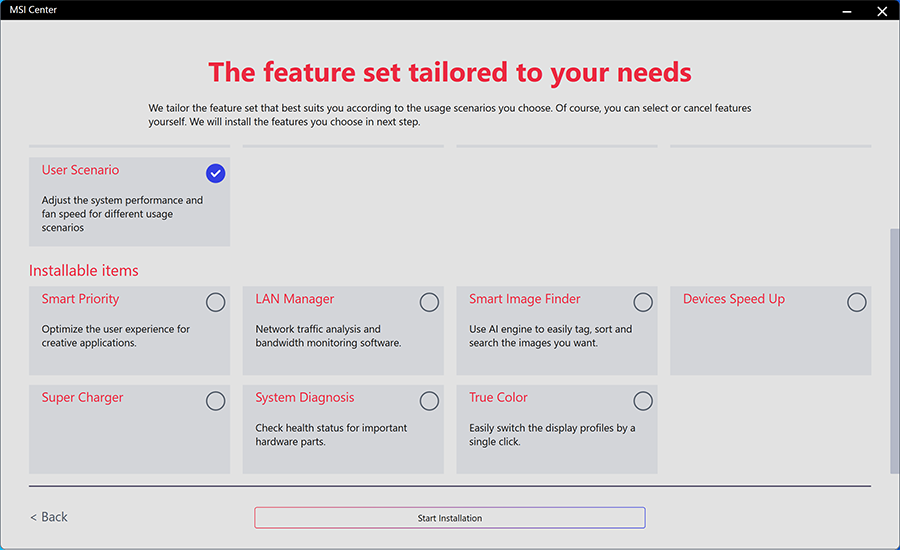Viewport: 900px width, 550px height.
Task: Click the MSI Center title text
Action: (33, 10)
